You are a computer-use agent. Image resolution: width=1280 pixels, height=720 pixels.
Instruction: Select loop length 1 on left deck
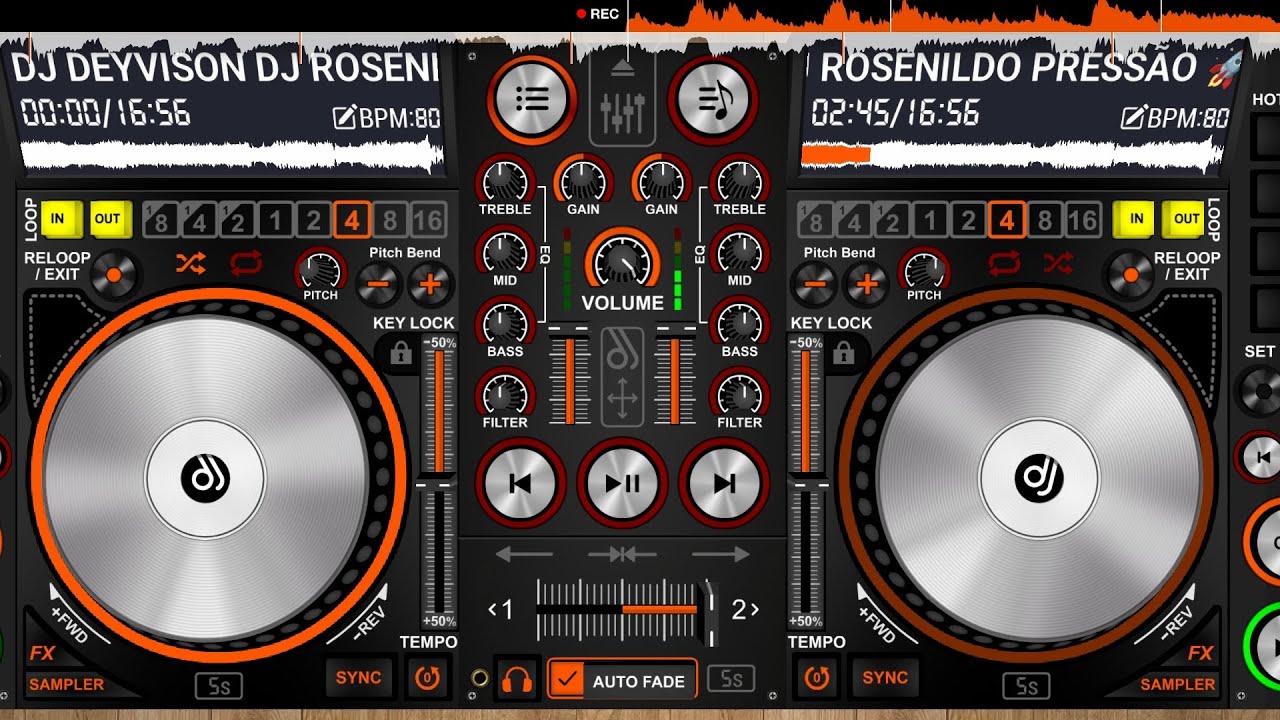276,220
